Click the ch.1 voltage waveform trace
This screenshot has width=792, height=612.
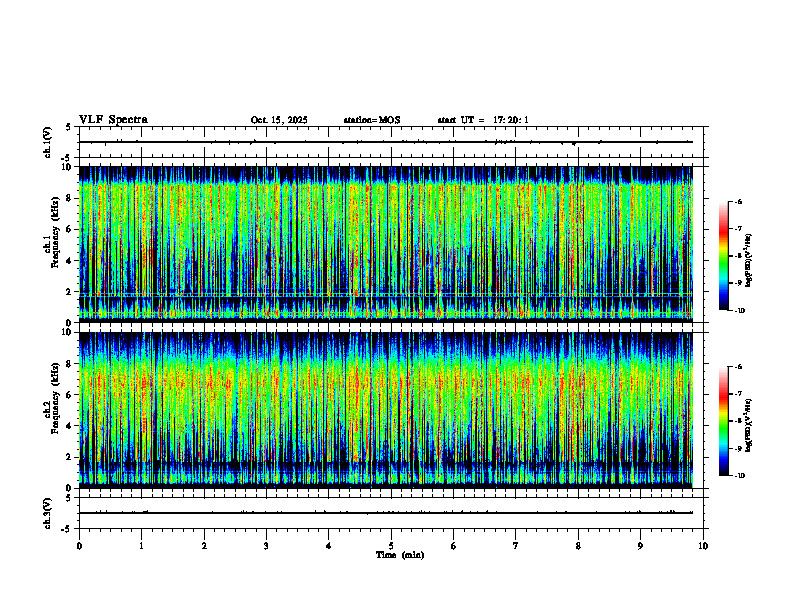click(386, 142)
